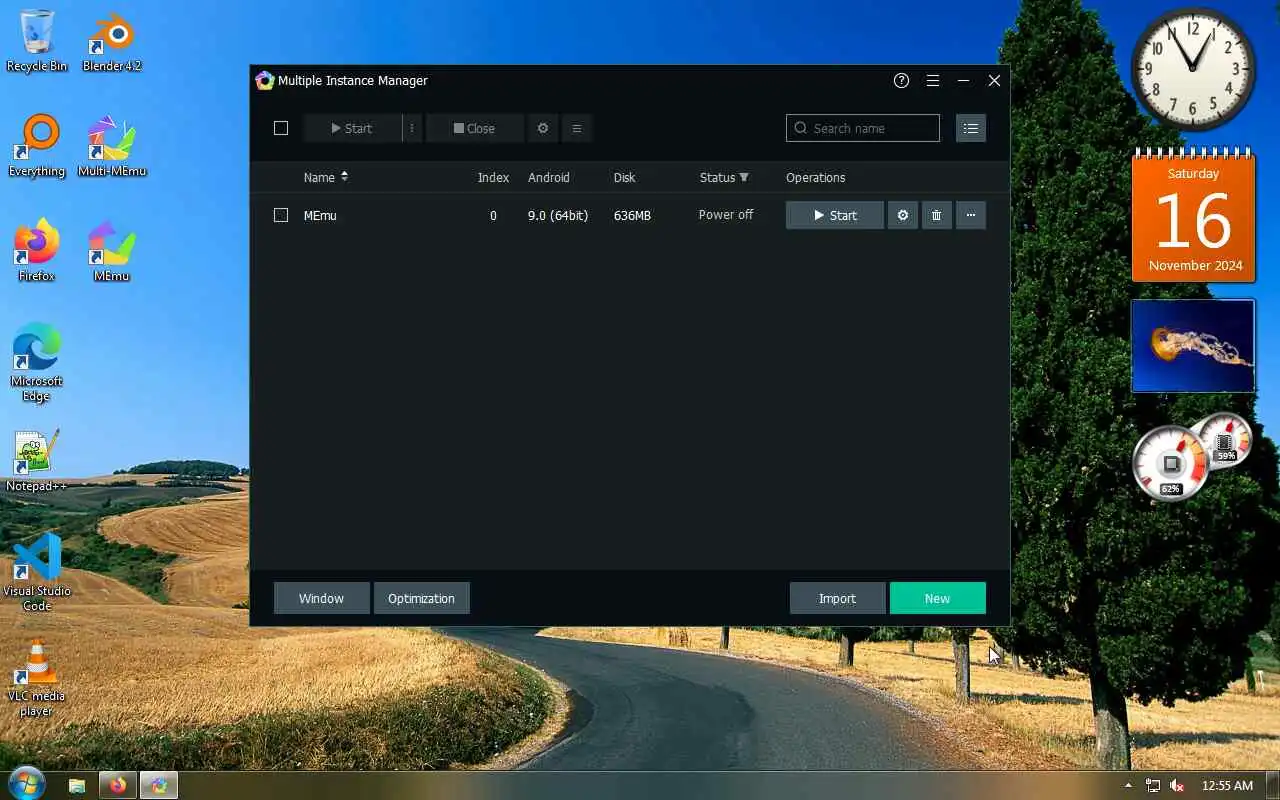The width and height of the screenshot is (1280, 800).
Task: Show hidden tray icons arrow
Action: point(1129,785)
